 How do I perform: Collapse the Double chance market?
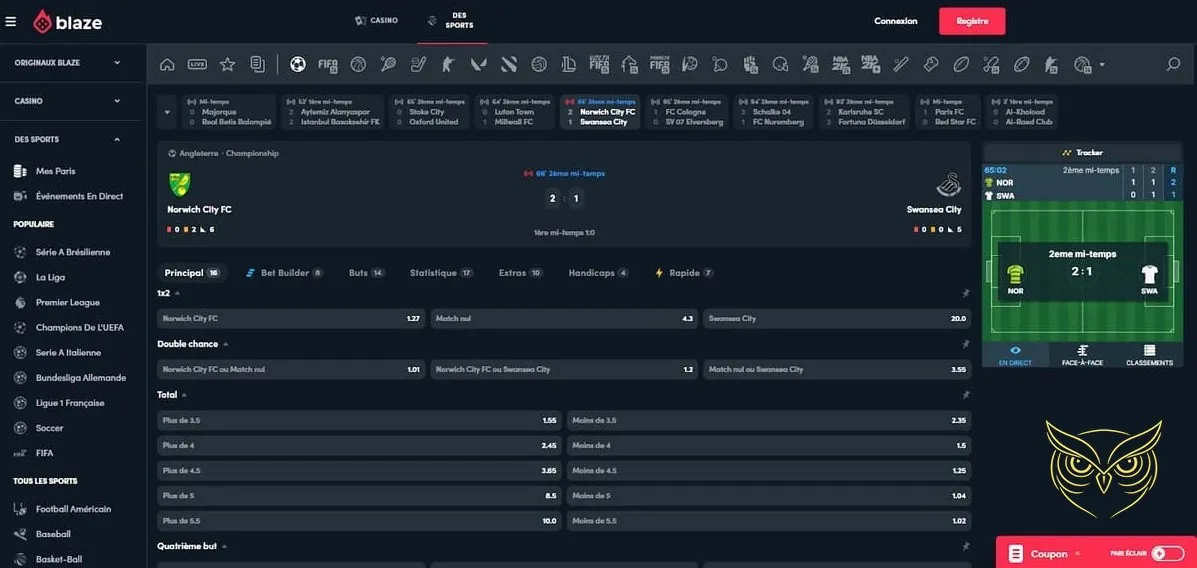pyautogui.click(x=225, y=344)
